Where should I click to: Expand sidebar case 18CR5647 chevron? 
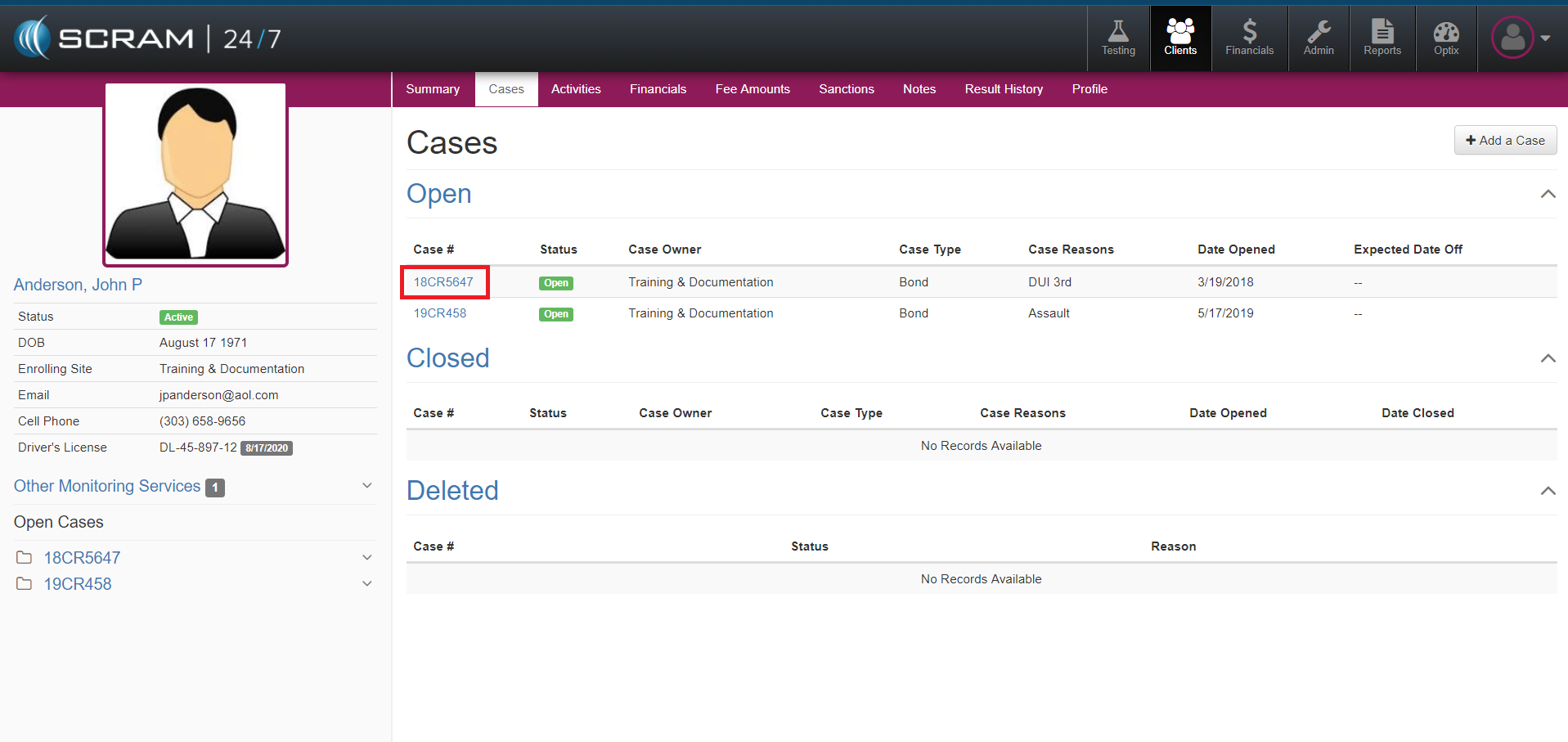pos(367,558)
